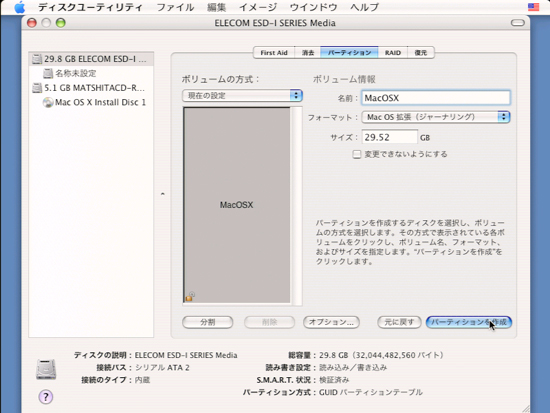Click the lock icon in partition map
Screen dimensions: 550x413
pyautogui.click(x=189, y=297)
